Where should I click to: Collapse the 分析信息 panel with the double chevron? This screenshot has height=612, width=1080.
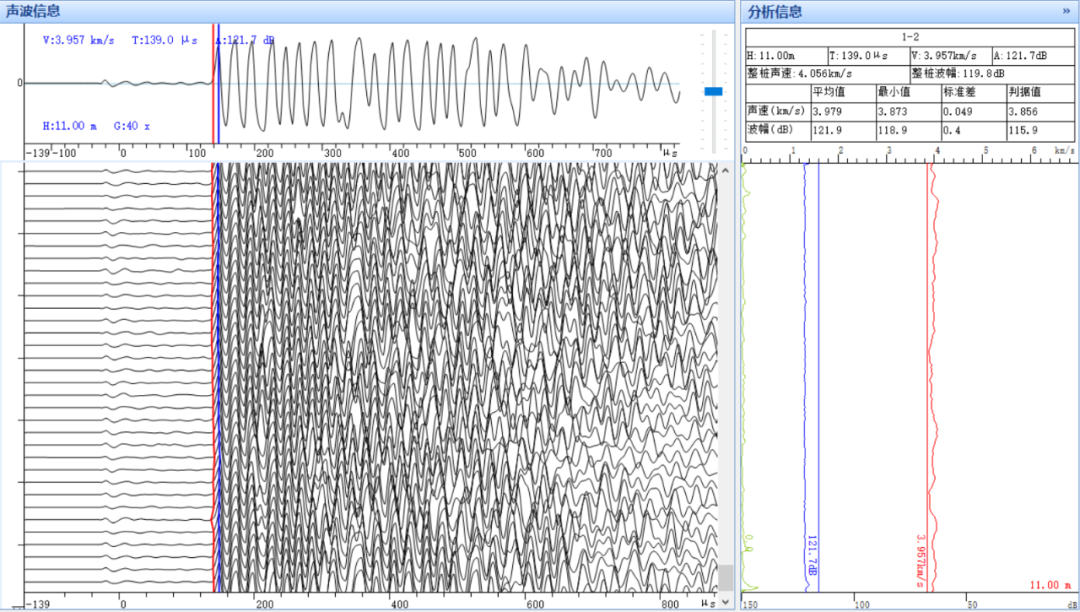1066,11
